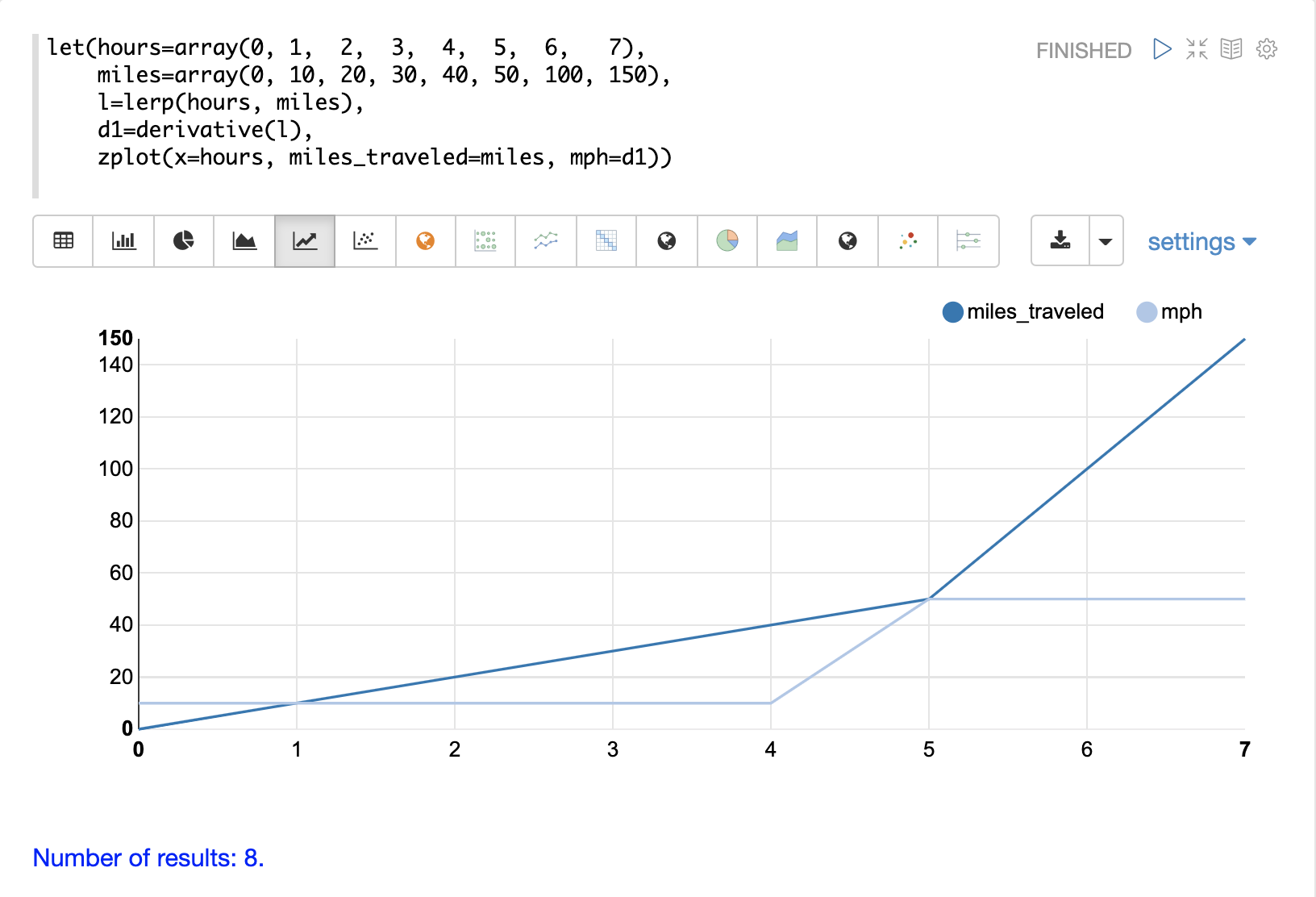Select the bar chart visualization

click(x=123, y=240)
